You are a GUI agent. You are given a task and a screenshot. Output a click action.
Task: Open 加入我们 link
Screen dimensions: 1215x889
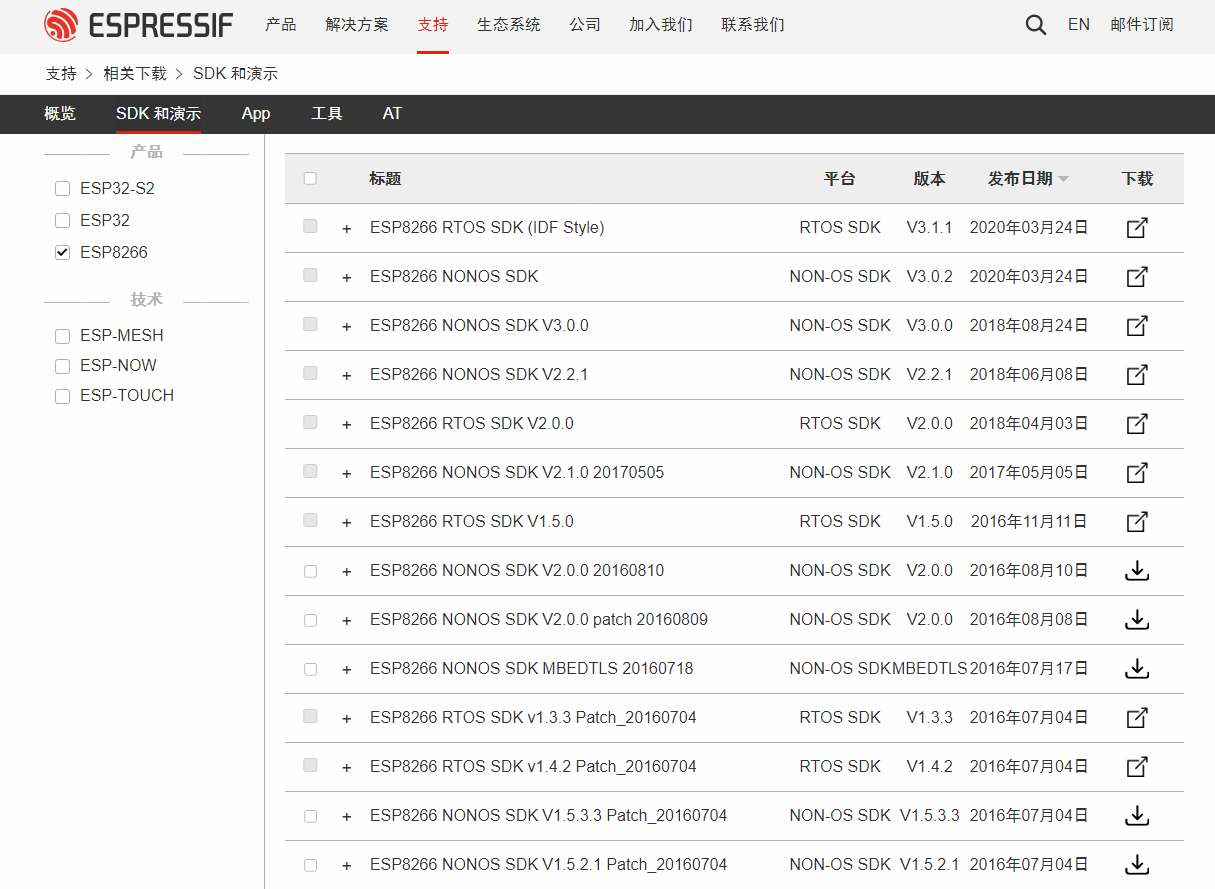(x=661, y=25)
